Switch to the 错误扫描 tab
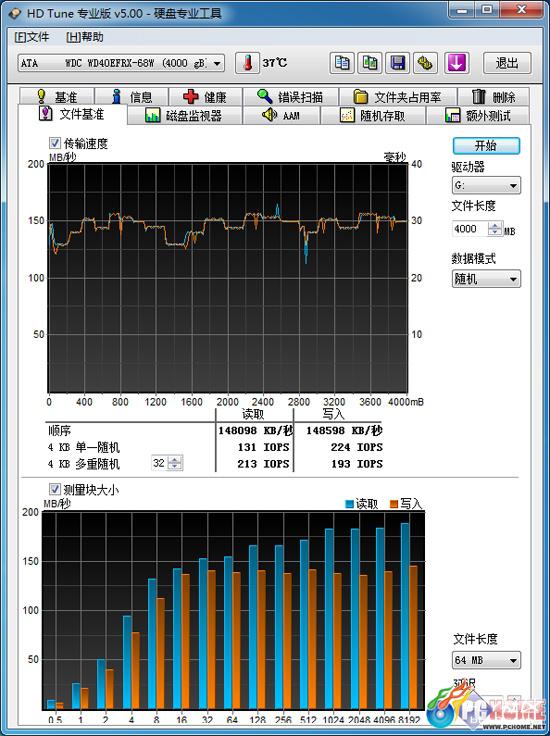 290,97
